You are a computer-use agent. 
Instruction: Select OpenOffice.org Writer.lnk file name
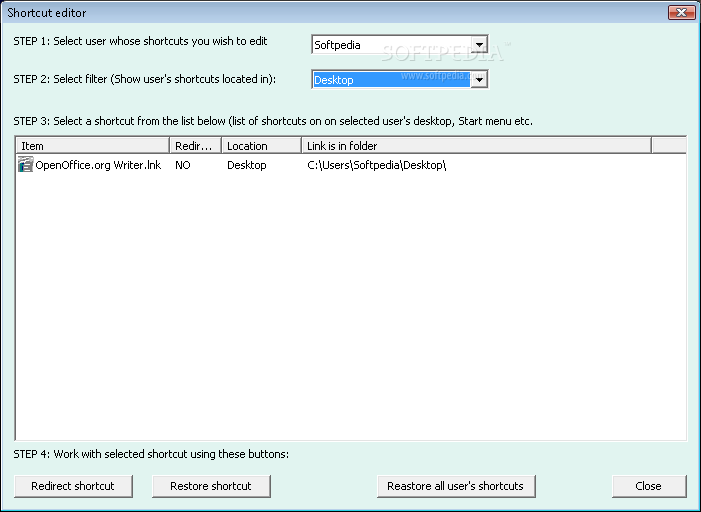98,165
